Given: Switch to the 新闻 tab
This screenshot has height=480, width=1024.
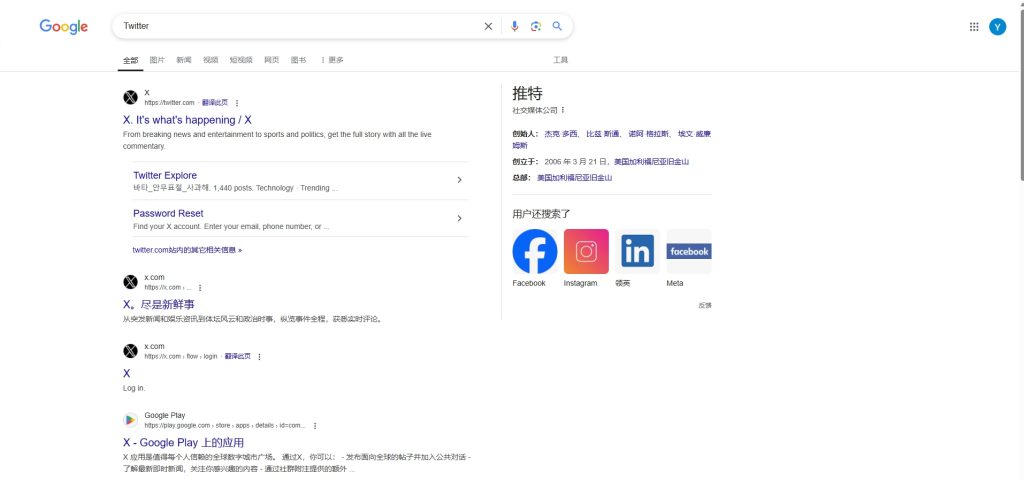Looking at the screenshot, I should click(x=184, y=60).
